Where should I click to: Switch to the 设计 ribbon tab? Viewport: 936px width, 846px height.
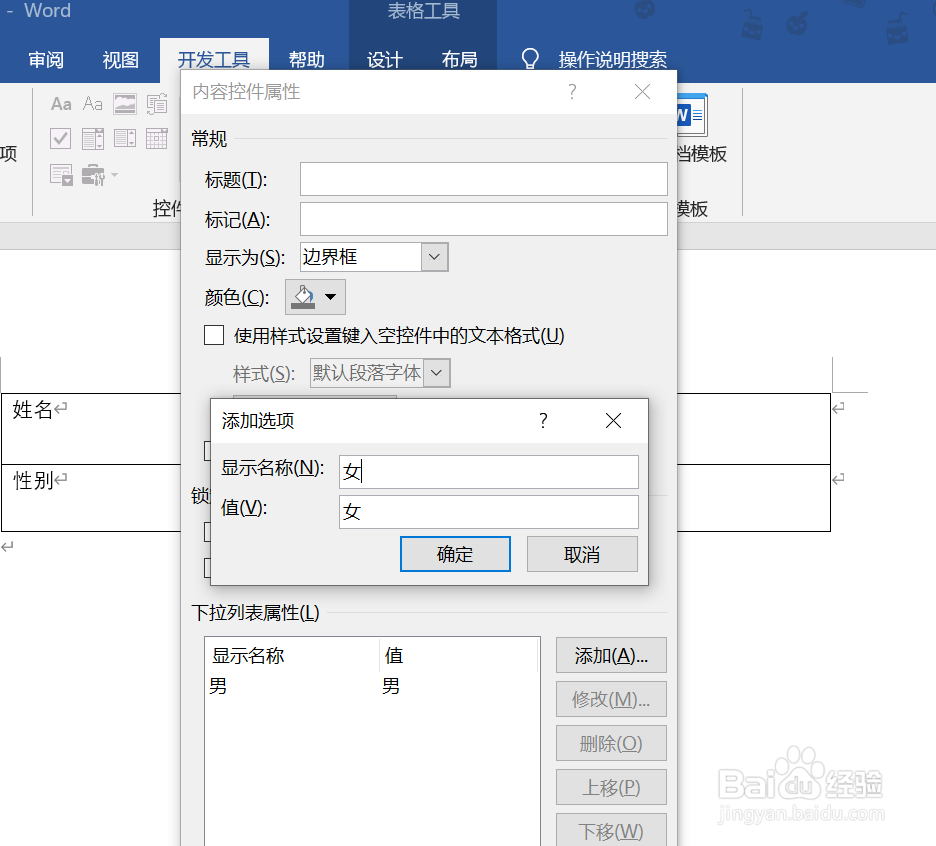[384, 59]
